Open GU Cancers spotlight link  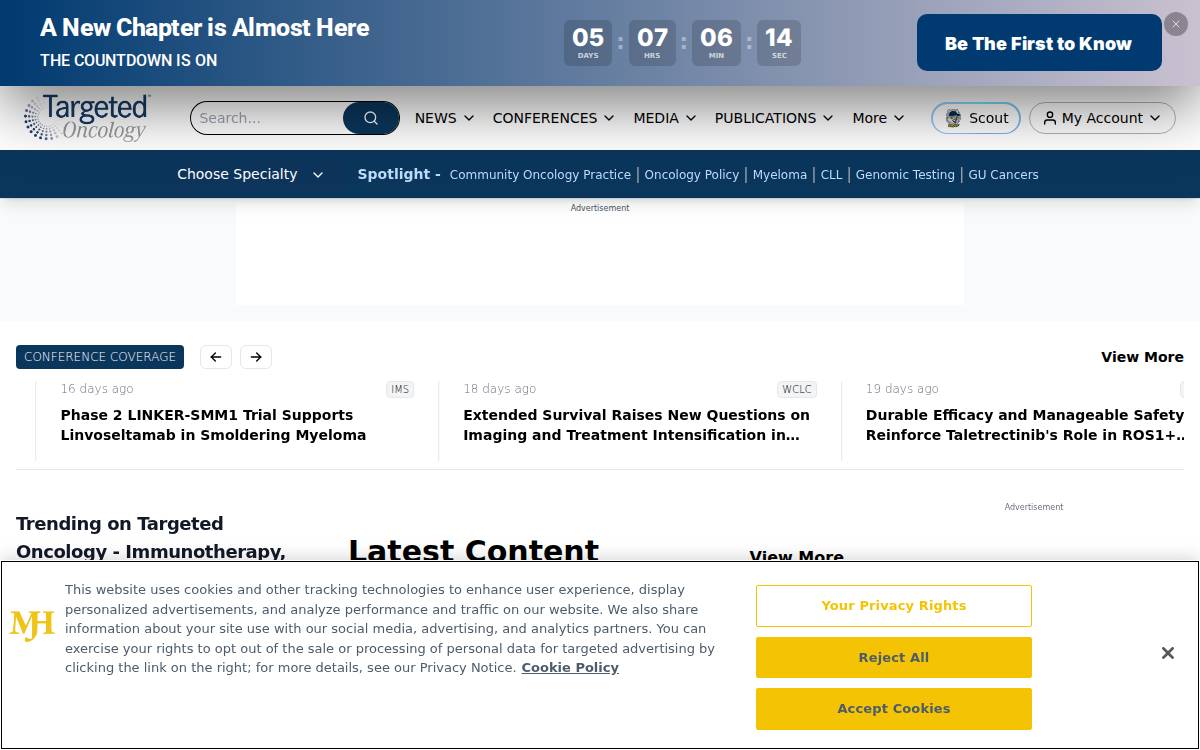point(1003,175)
